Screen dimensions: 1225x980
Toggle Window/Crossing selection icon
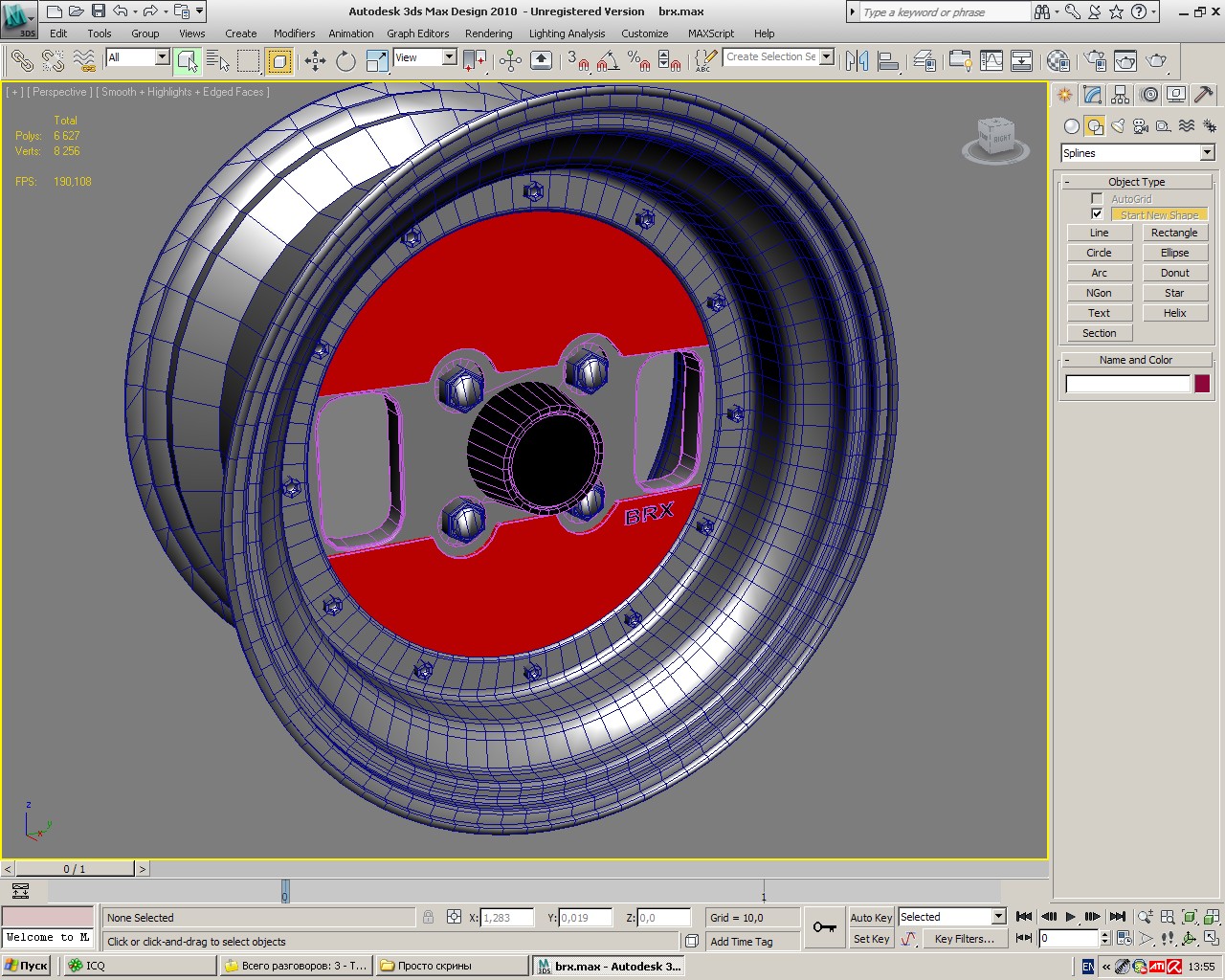click(279, 60)
